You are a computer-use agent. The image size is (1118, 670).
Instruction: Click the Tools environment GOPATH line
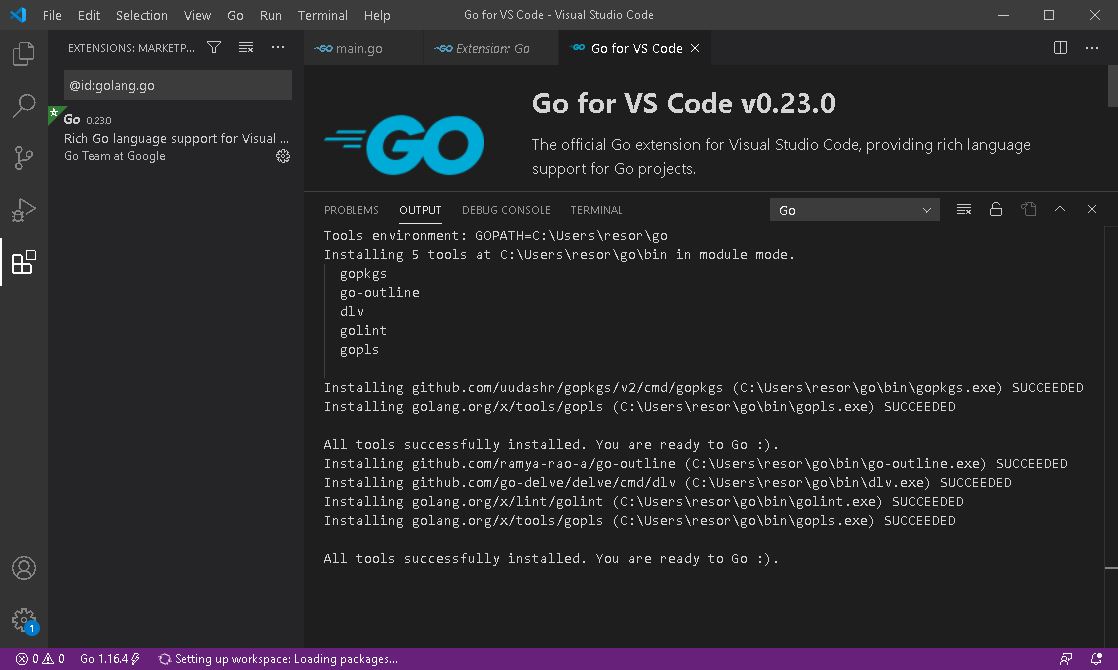click(x=496, y=235)
